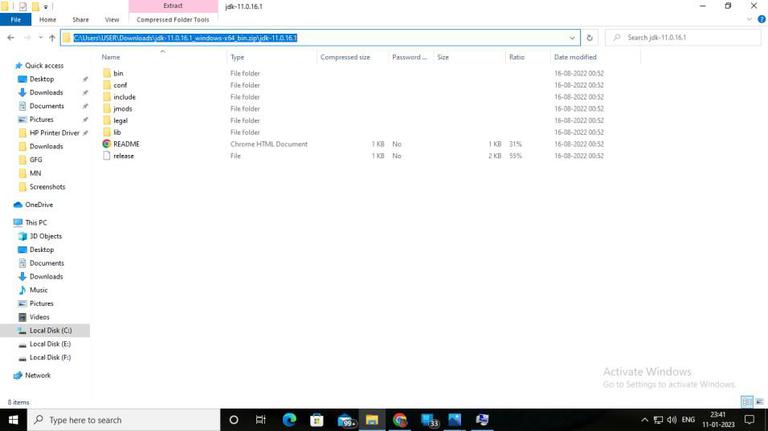Open recent locations dropdown arrow
The width and height of the screenshot is (768, 431).
40,38
